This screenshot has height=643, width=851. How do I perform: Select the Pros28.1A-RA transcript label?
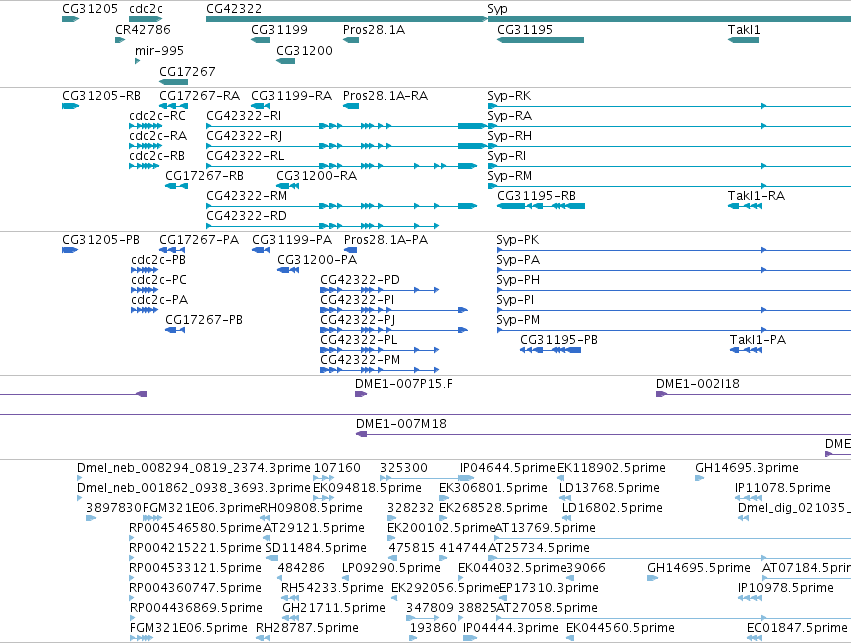click(385, 96)
